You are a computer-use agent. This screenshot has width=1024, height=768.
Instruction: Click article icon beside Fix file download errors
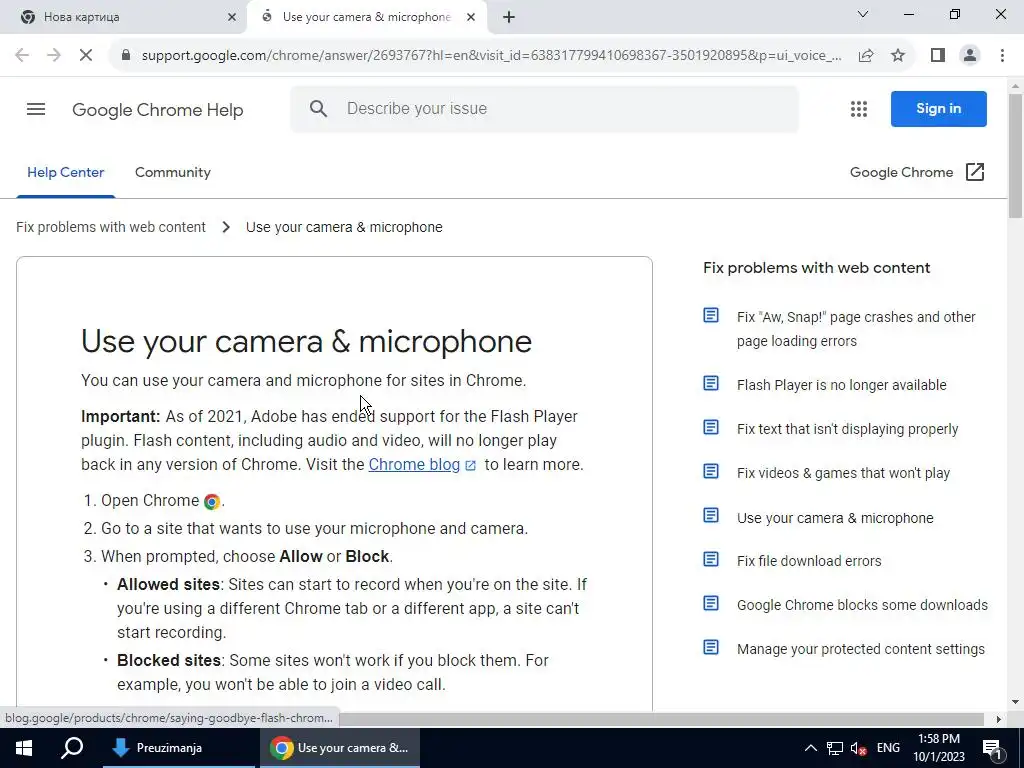711,560
